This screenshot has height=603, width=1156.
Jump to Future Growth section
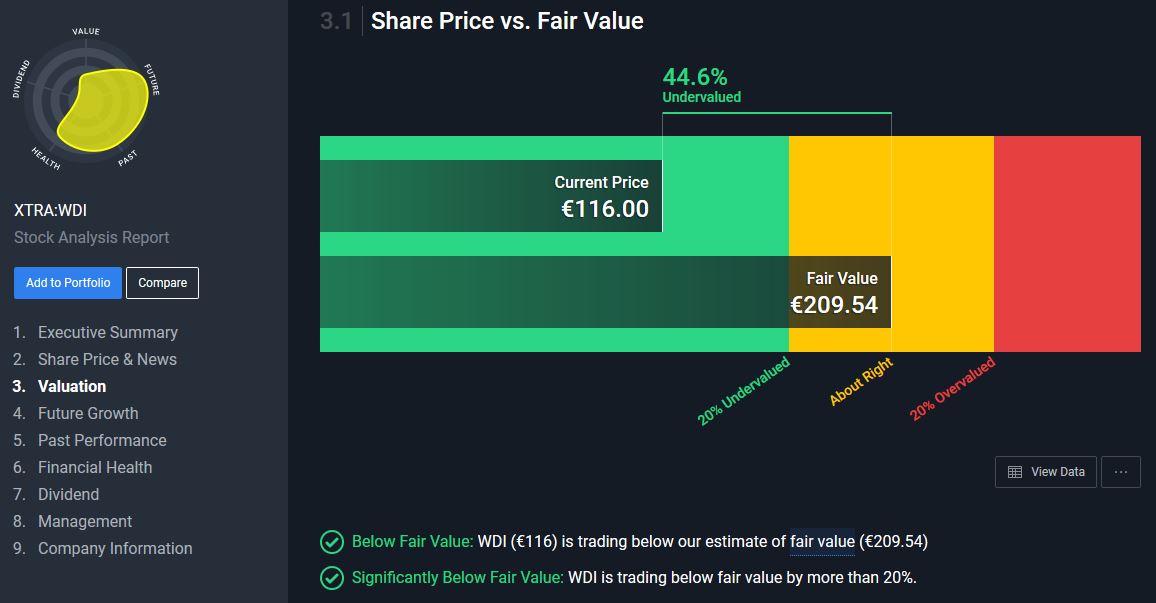coord(88,413)
